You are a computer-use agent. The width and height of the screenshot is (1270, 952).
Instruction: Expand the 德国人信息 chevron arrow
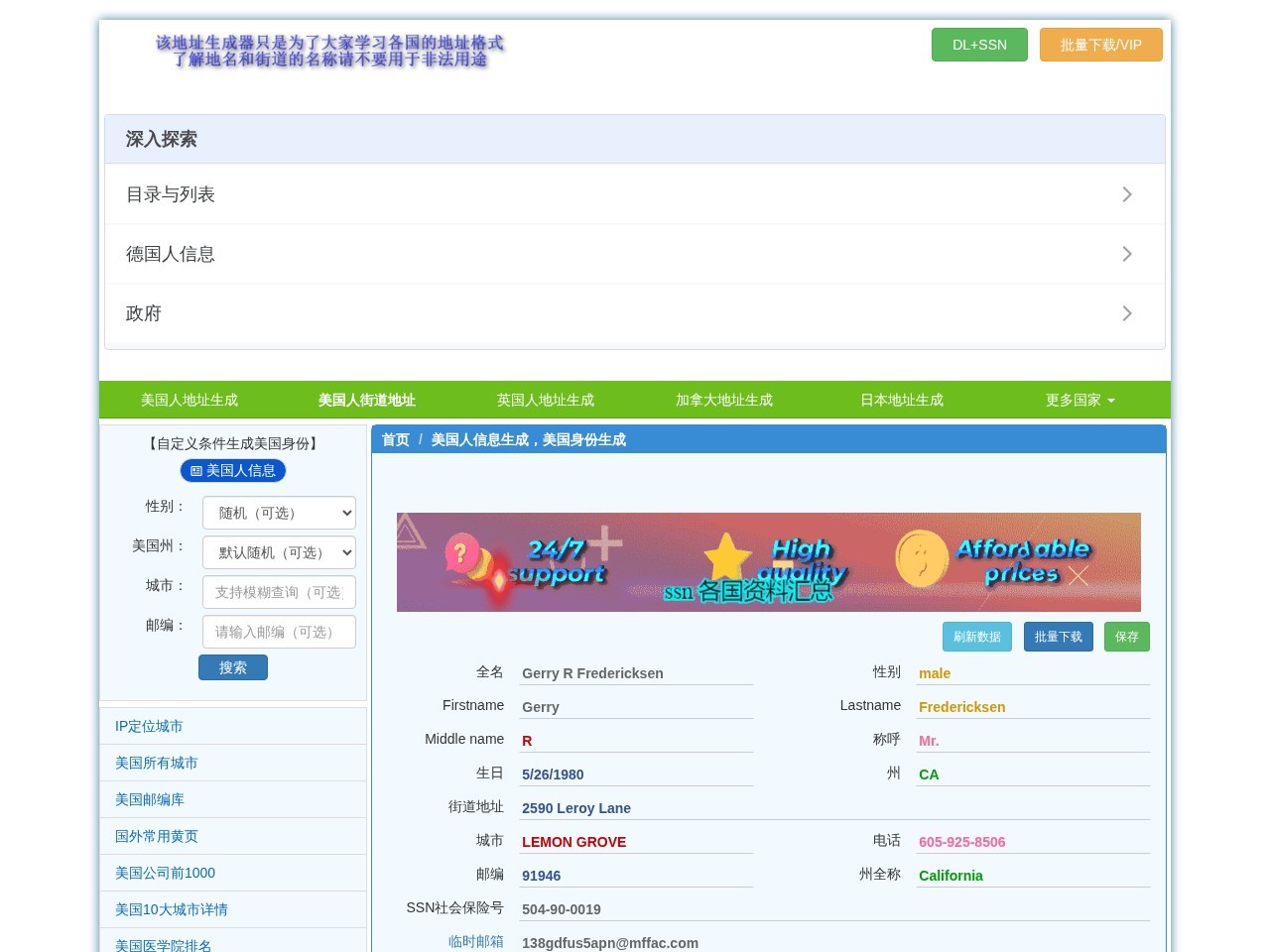1127,254
